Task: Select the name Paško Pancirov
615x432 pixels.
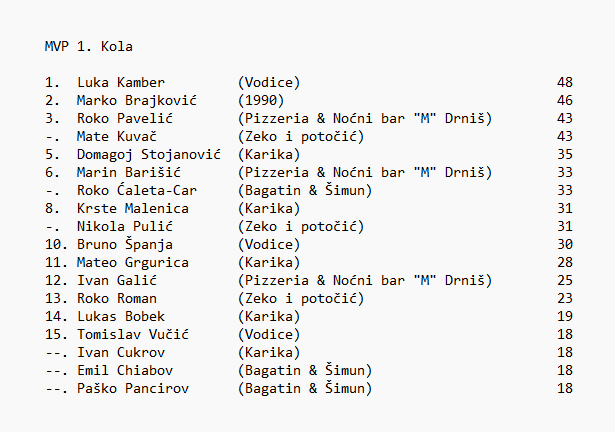Action: tap(133, 388)
